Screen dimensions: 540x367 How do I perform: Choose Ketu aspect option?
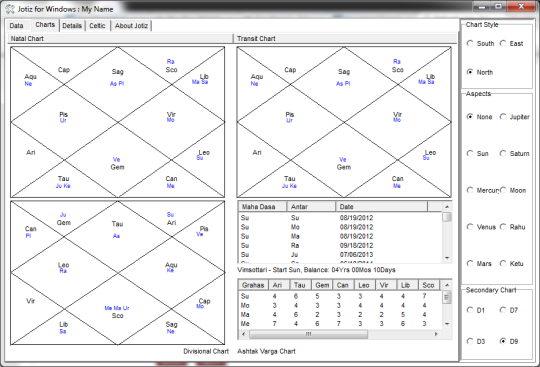512,264
